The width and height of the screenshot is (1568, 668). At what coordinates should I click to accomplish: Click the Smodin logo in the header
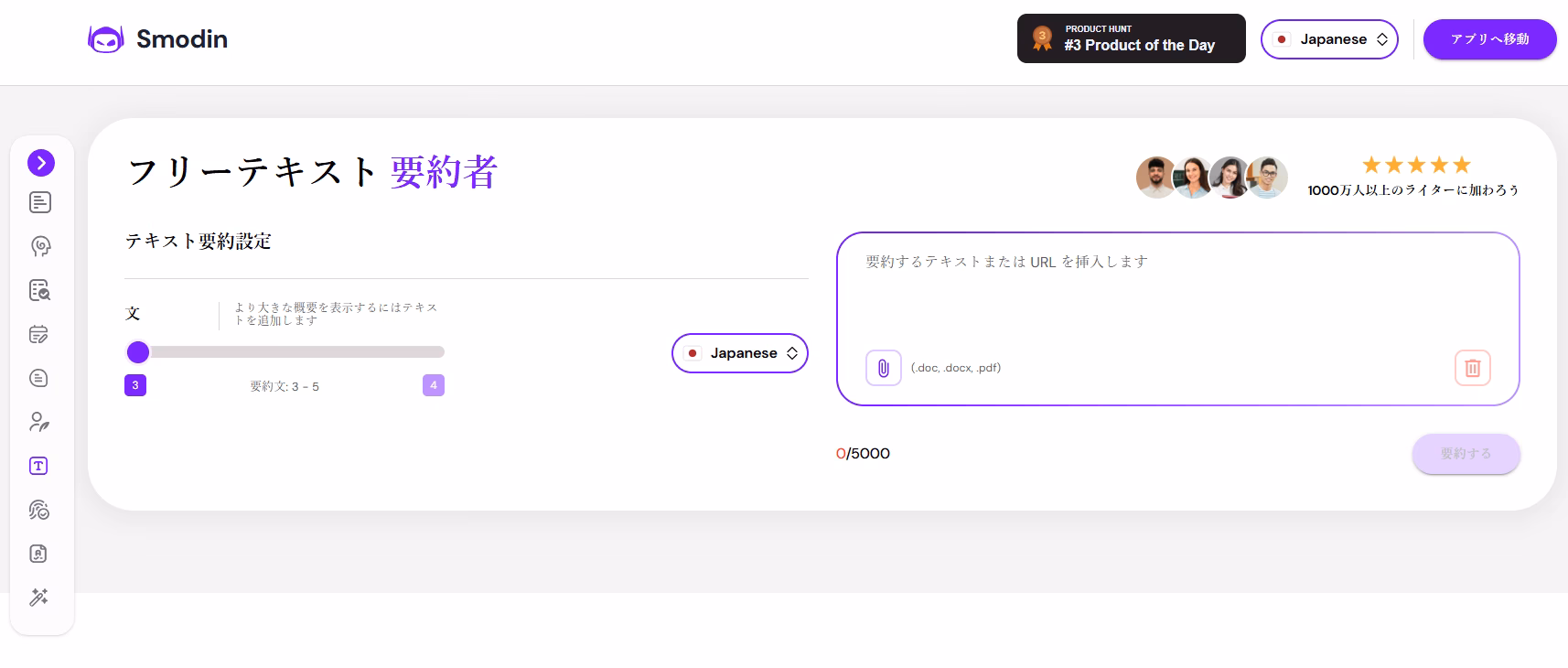(x=157, y=39)
